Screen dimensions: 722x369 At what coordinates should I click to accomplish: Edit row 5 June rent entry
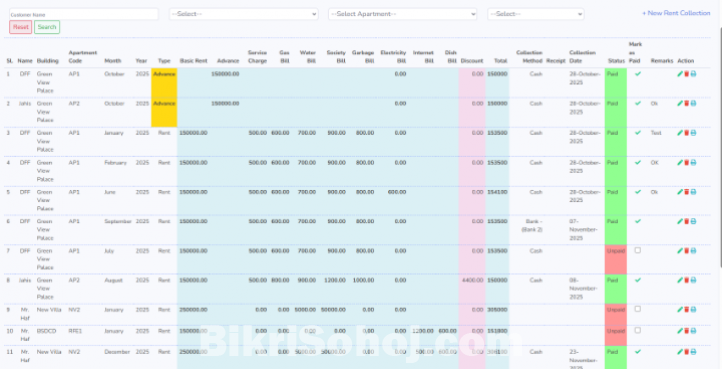(680, 192)
